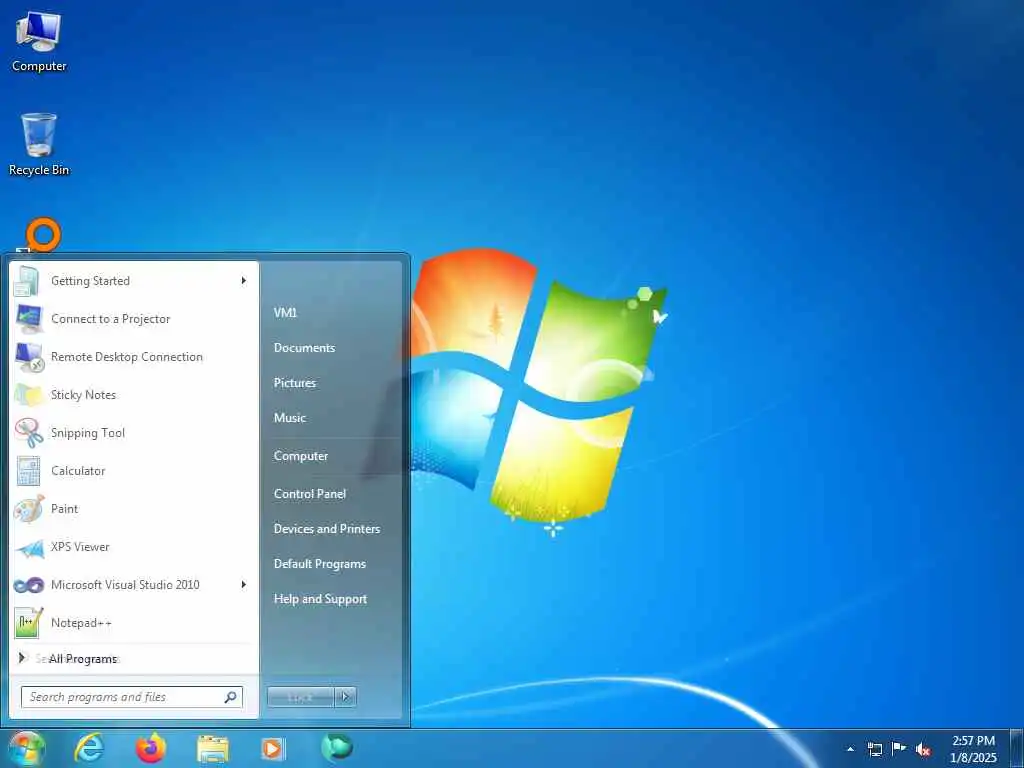
Task: Open Computer from the Start menu right pane
Action: 300,456
